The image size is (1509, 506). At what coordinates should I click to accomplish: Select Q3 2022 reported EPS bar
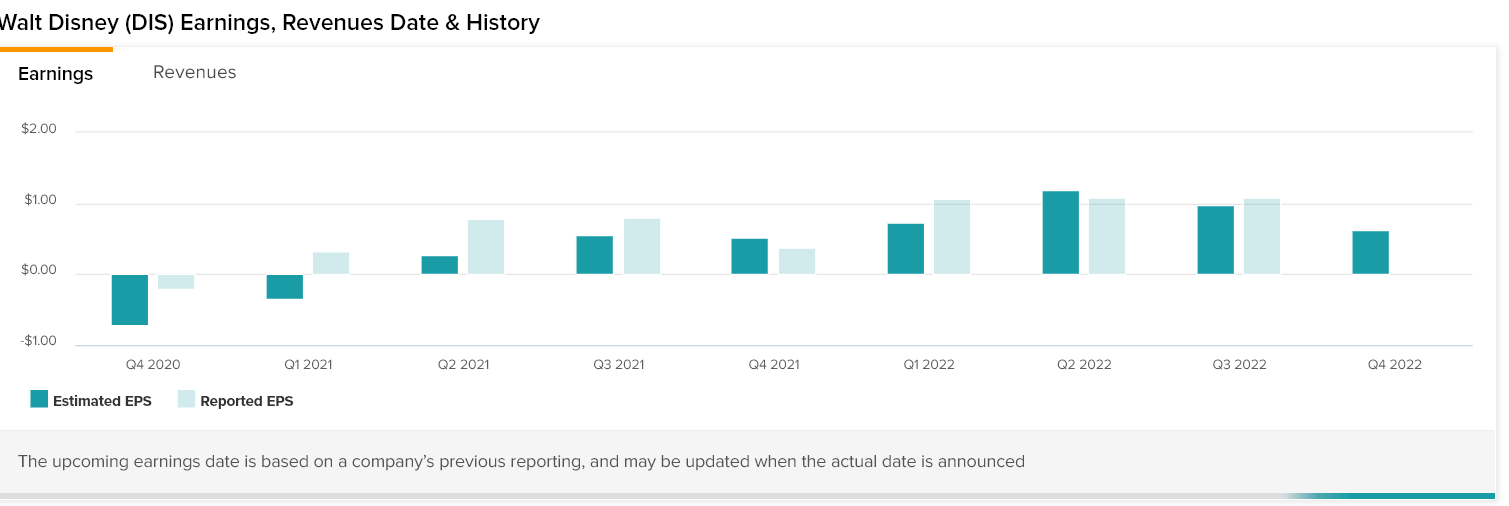click(x=1262, y=236)
